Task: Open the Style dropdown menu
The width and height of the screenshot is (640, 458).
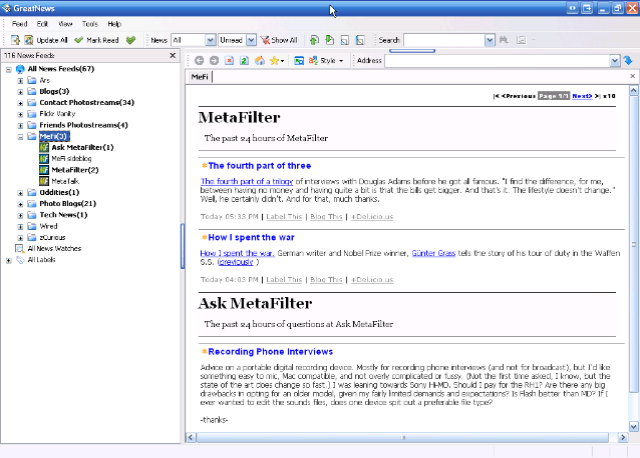Action: (326, 60)
